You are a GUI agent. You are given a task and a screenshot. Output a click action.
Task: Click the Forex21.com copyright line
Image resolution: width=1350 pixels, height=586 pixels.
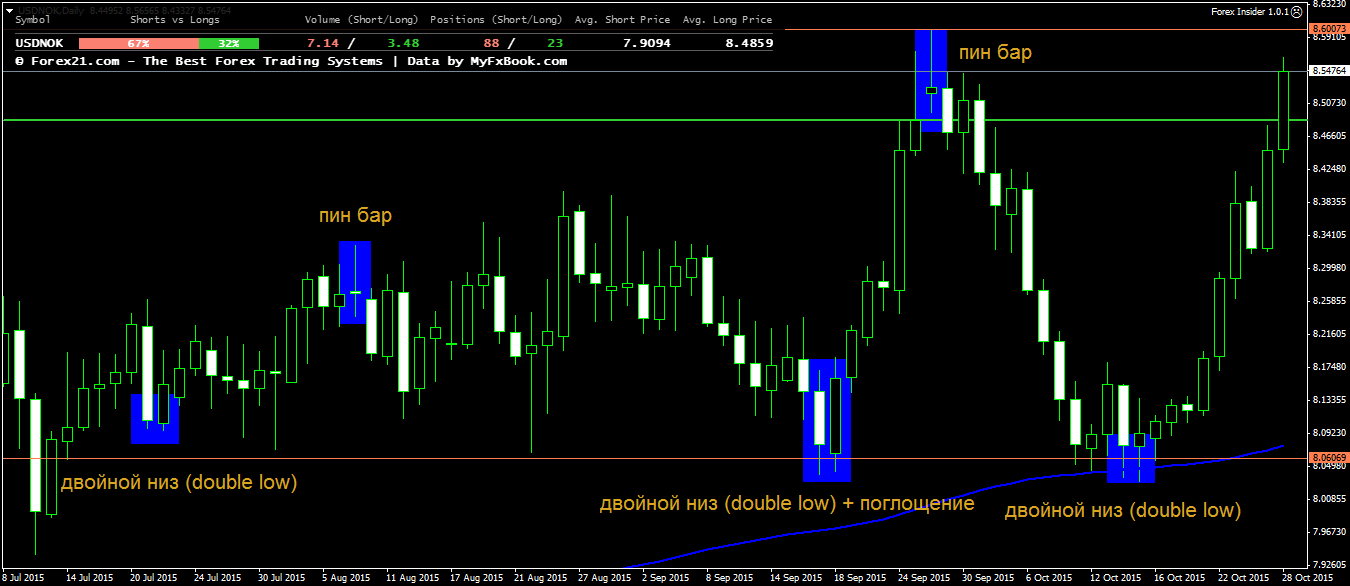(x=291, y=61)
